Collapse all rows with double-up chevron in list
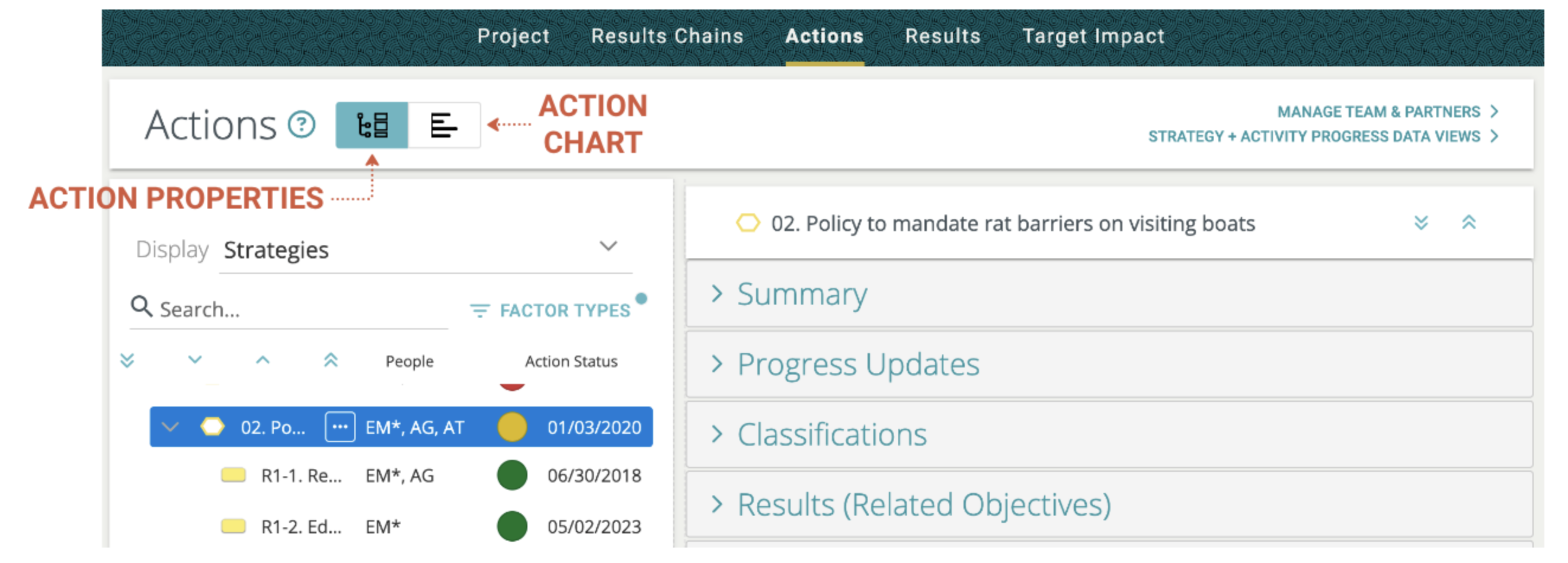The width and height of the screenshot is (1568, 563). click(x=331, y=360)
